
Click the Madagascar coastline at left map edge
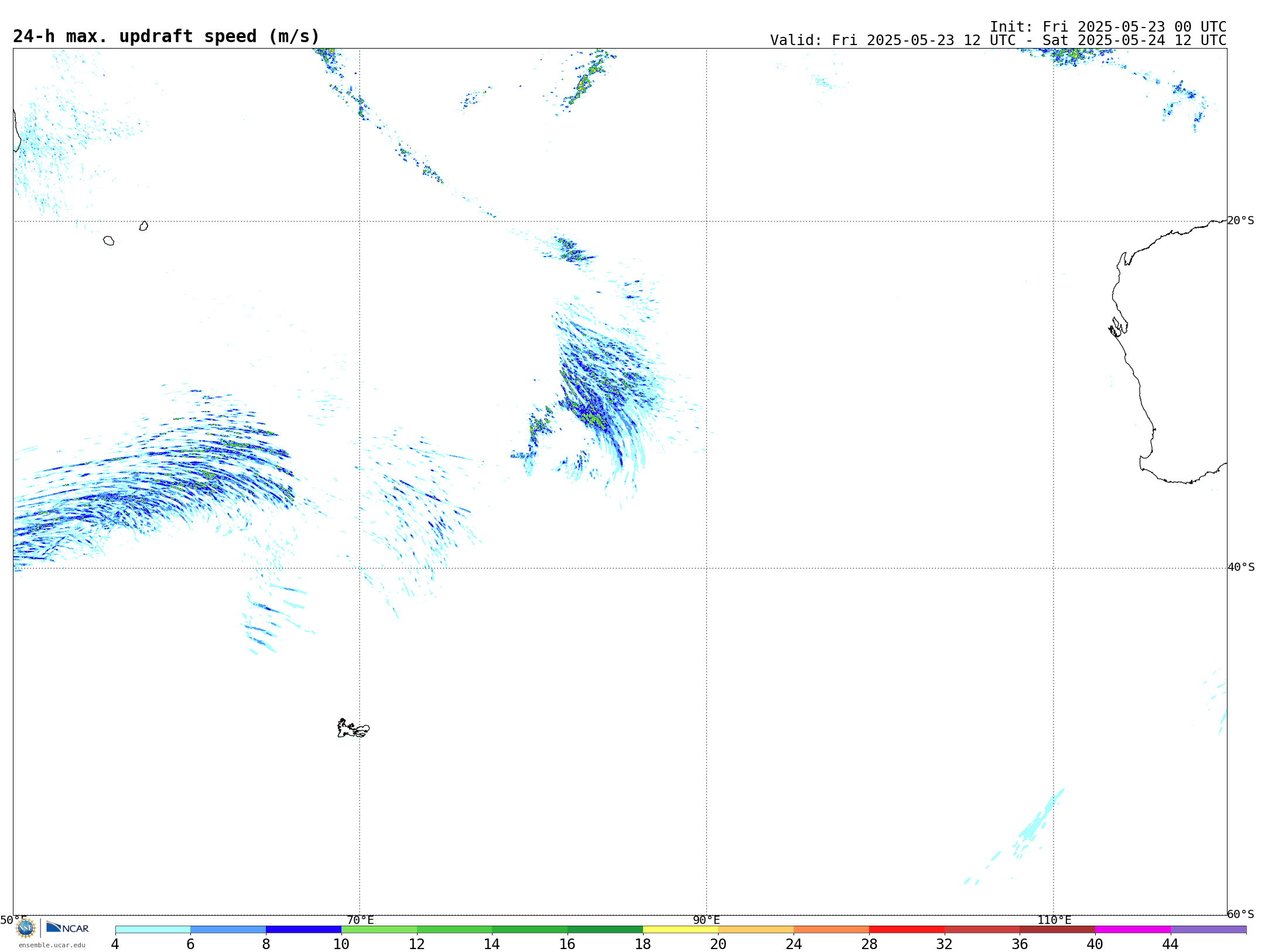click(x=17, y=131)
